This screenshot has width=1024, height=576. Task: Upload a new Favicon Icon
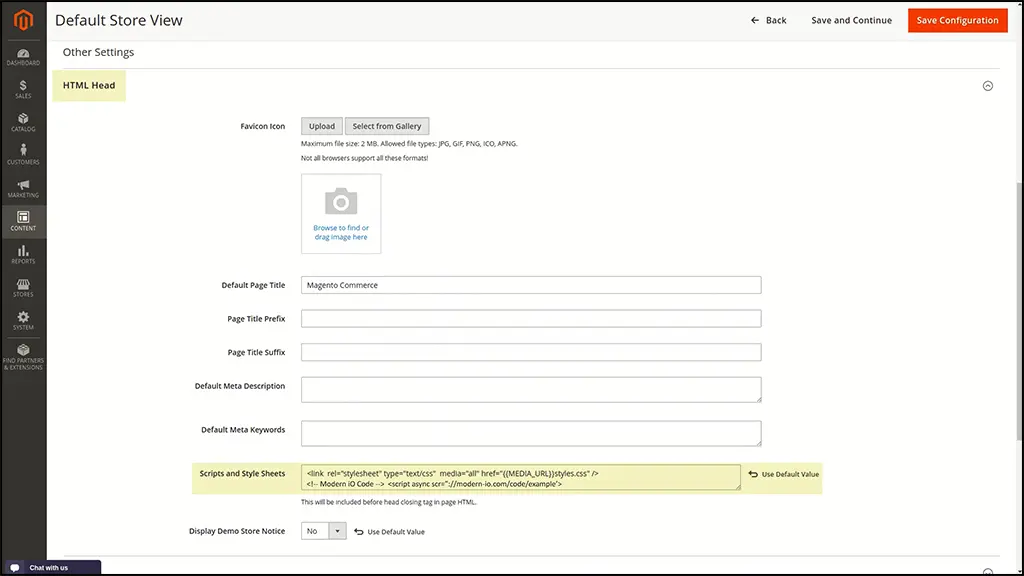pyautogui.click(x=321, y=126)
